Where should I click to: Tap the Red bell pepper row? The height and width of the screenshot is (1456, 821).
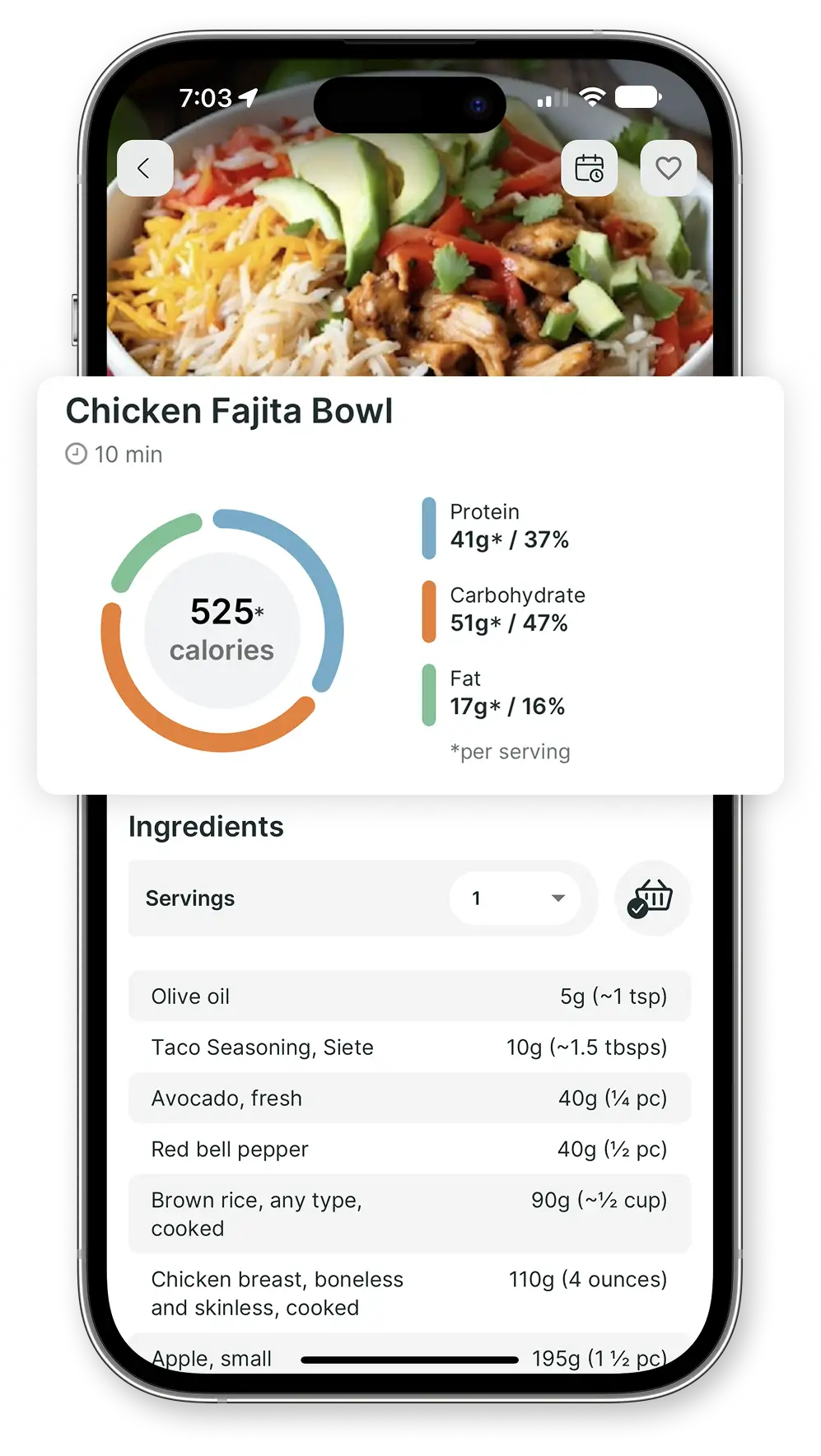[409, 1150]
